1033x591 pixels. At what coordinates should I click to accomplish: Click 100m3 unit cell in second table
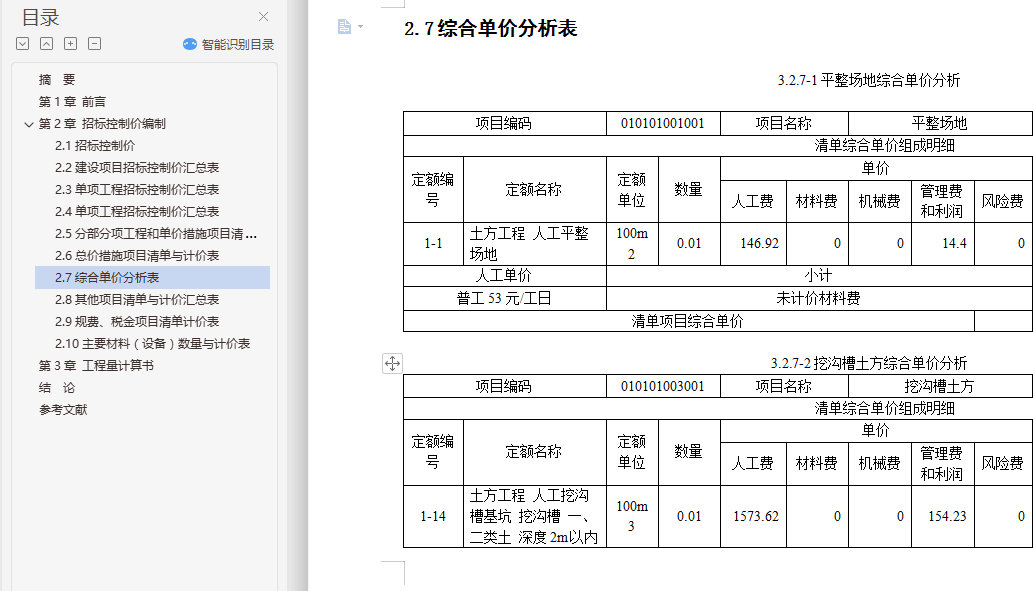[632, 517]
